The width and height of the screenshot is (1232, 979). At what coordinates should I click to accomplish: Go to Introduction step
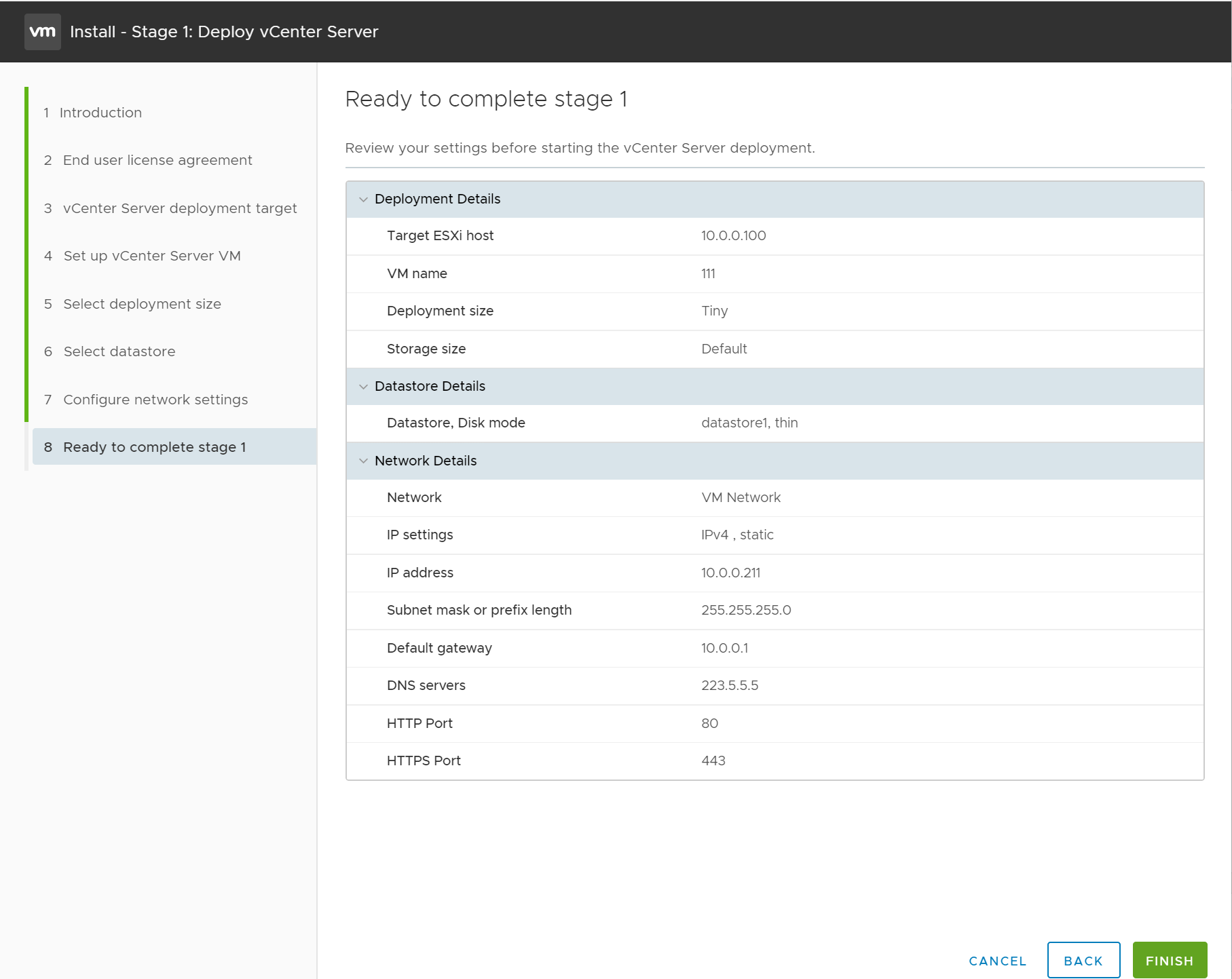pos(100,113)
